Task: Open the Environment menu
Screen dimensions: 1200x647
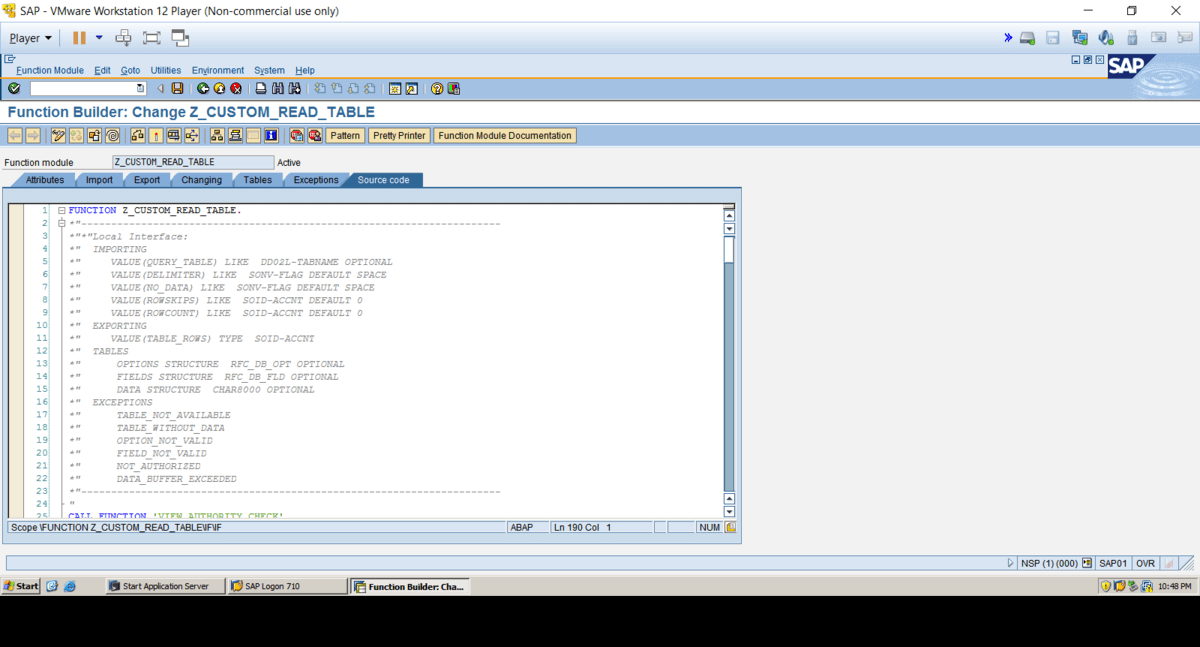Action: (x=218, y=70)
